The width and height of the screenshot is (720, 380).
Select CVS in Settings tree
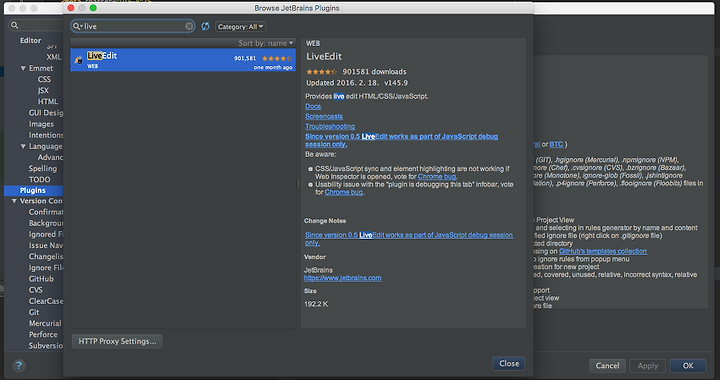click(35, 290)
